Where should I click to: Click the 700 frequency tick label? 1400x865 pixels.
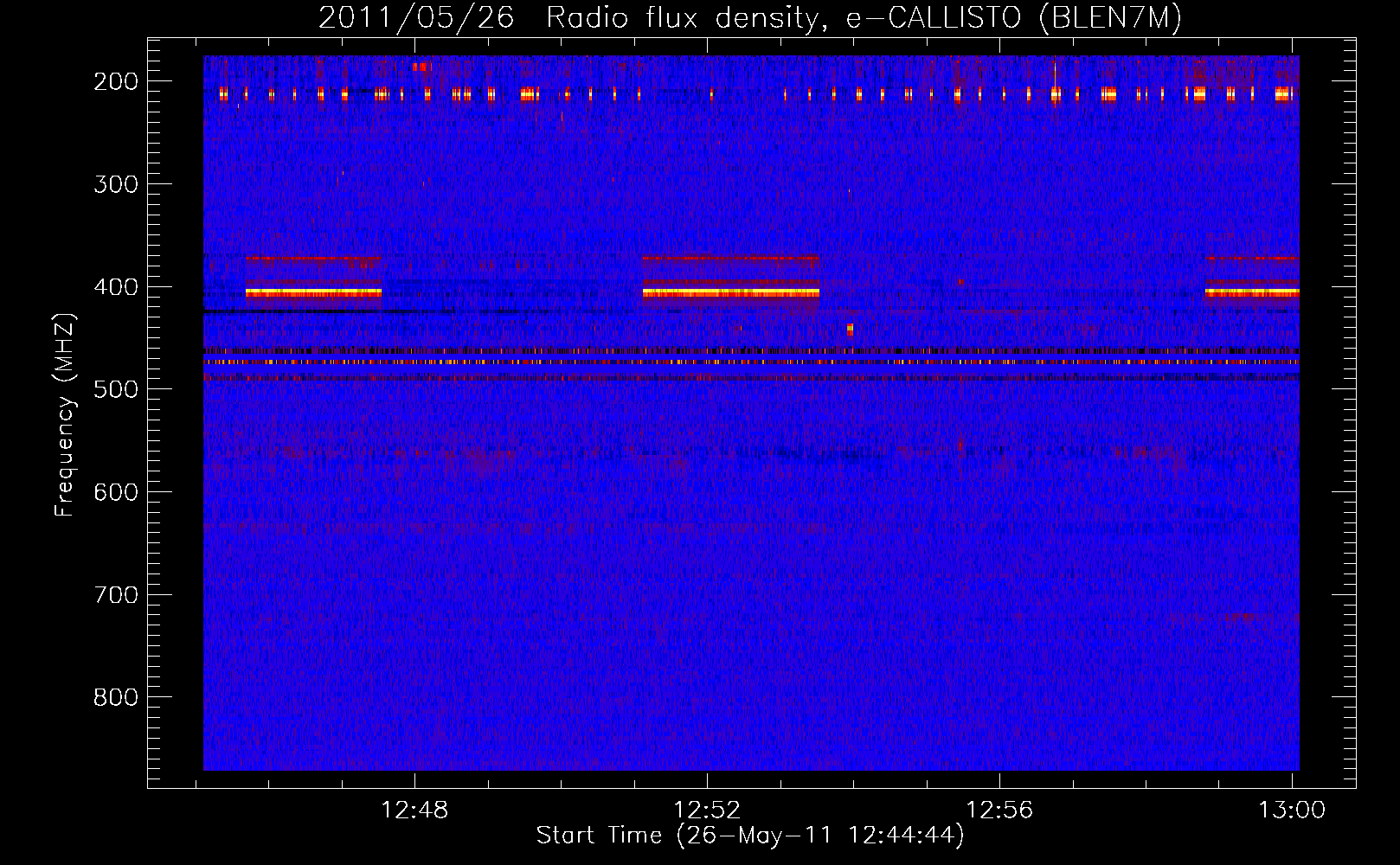tap(115, 595)
